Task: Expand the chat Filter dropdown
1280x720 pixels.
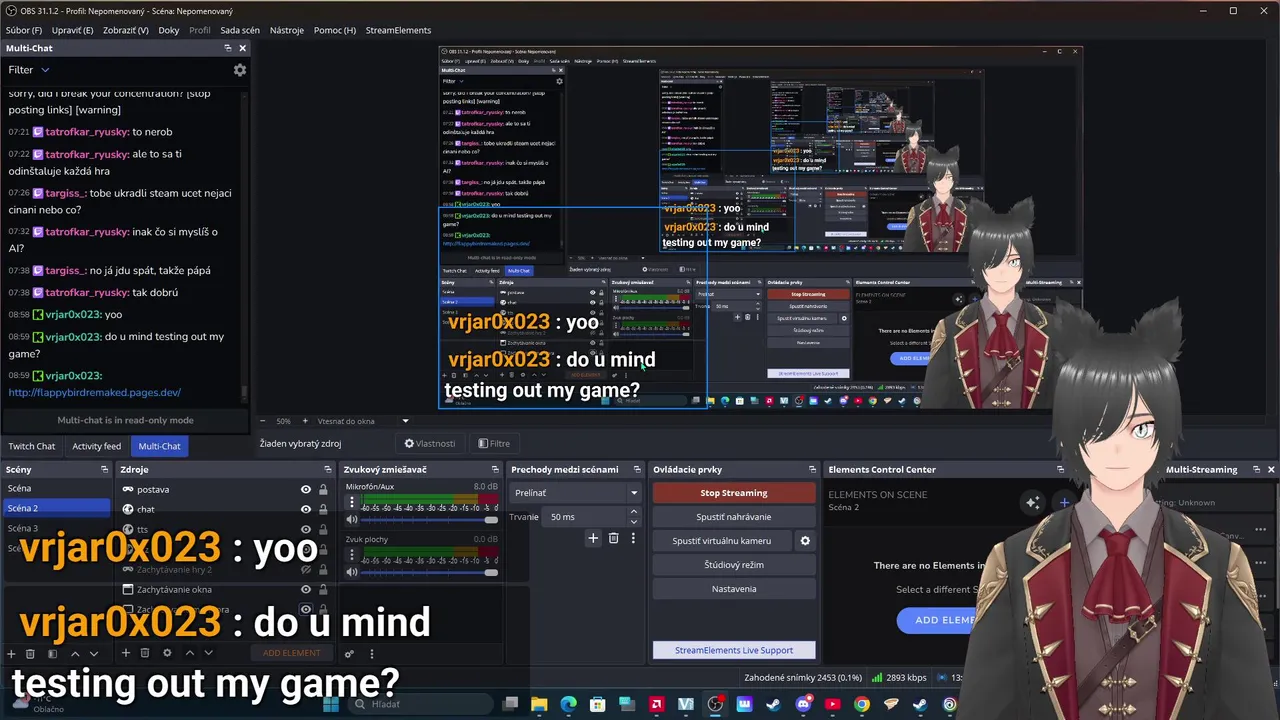Action: tap(28, 70)
